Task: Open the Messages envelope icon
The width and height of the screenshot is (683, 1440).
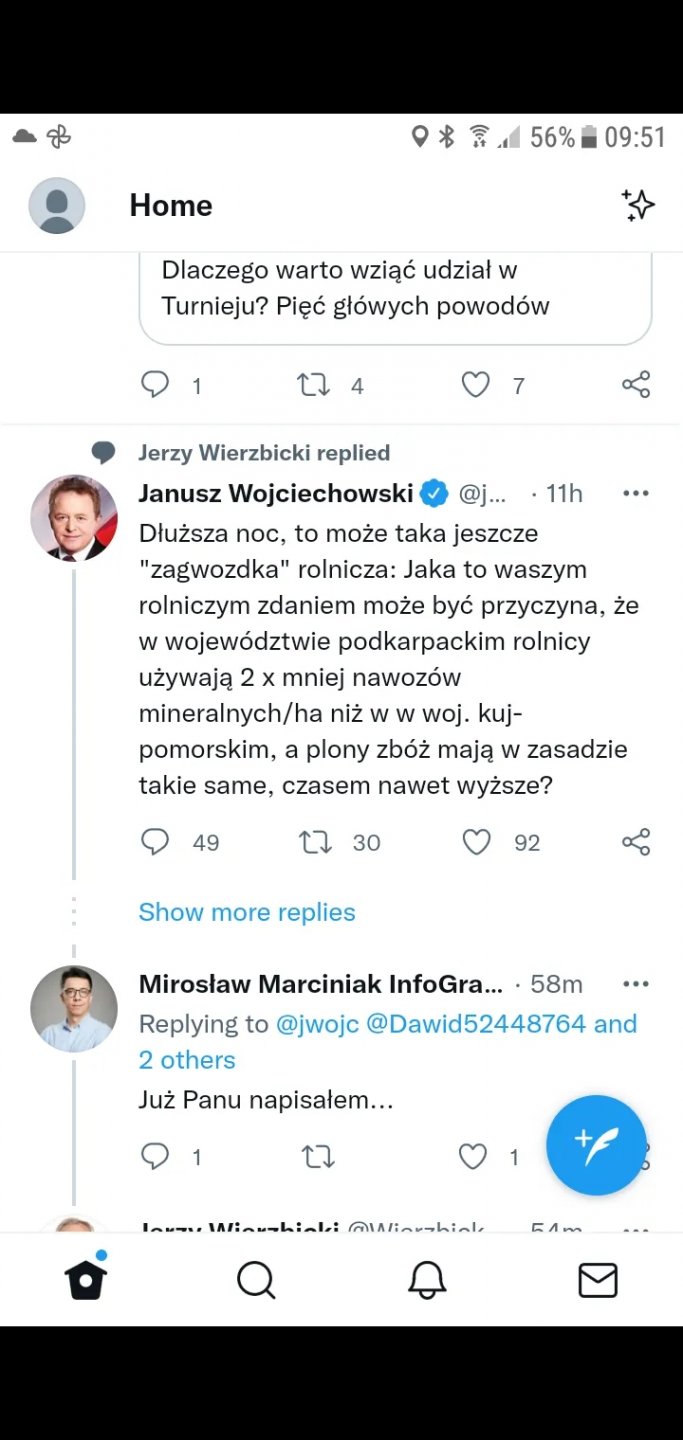Action: (x=598, y=1279)
